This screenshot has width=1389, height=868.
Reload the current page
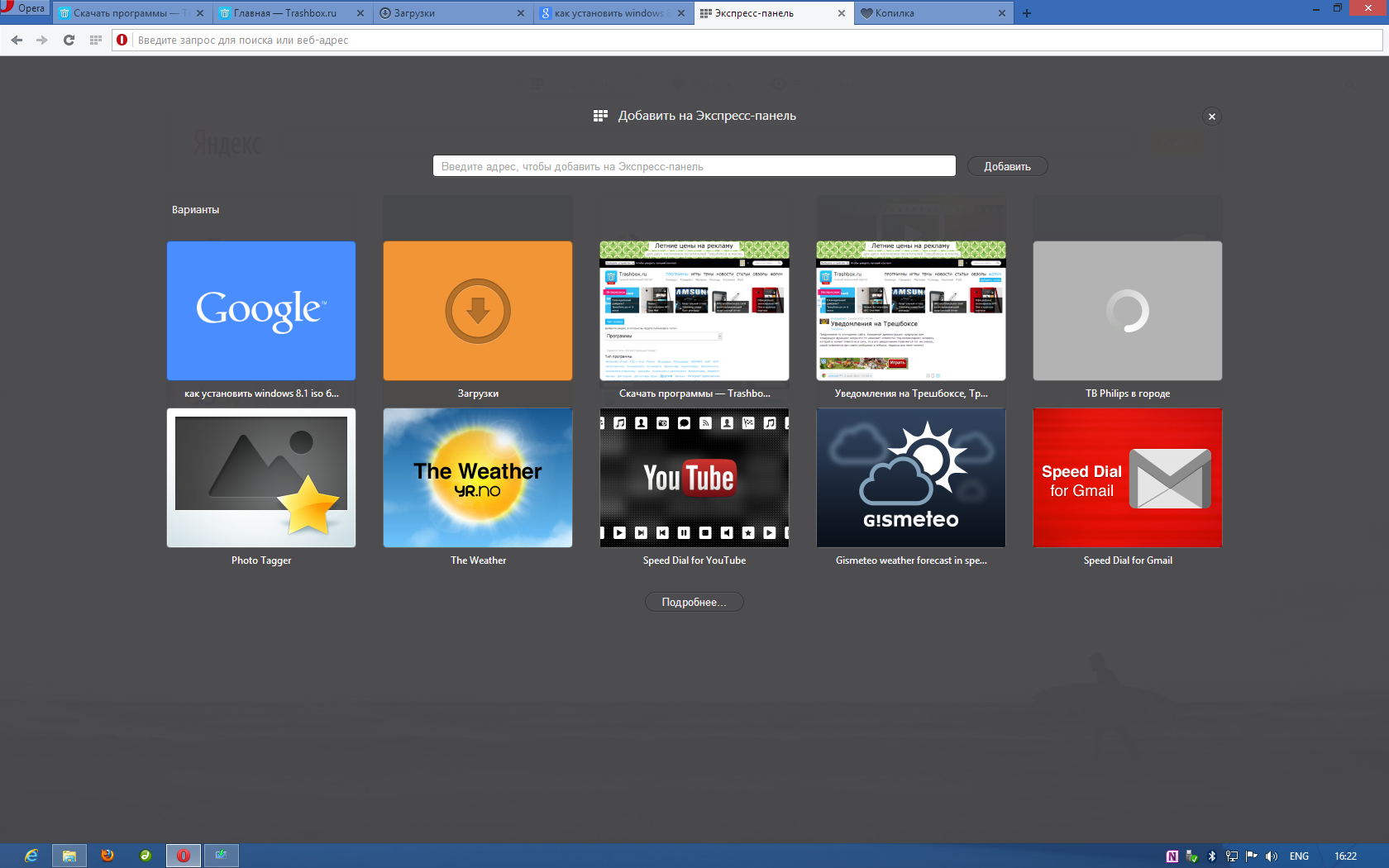(x=69, y=40)
